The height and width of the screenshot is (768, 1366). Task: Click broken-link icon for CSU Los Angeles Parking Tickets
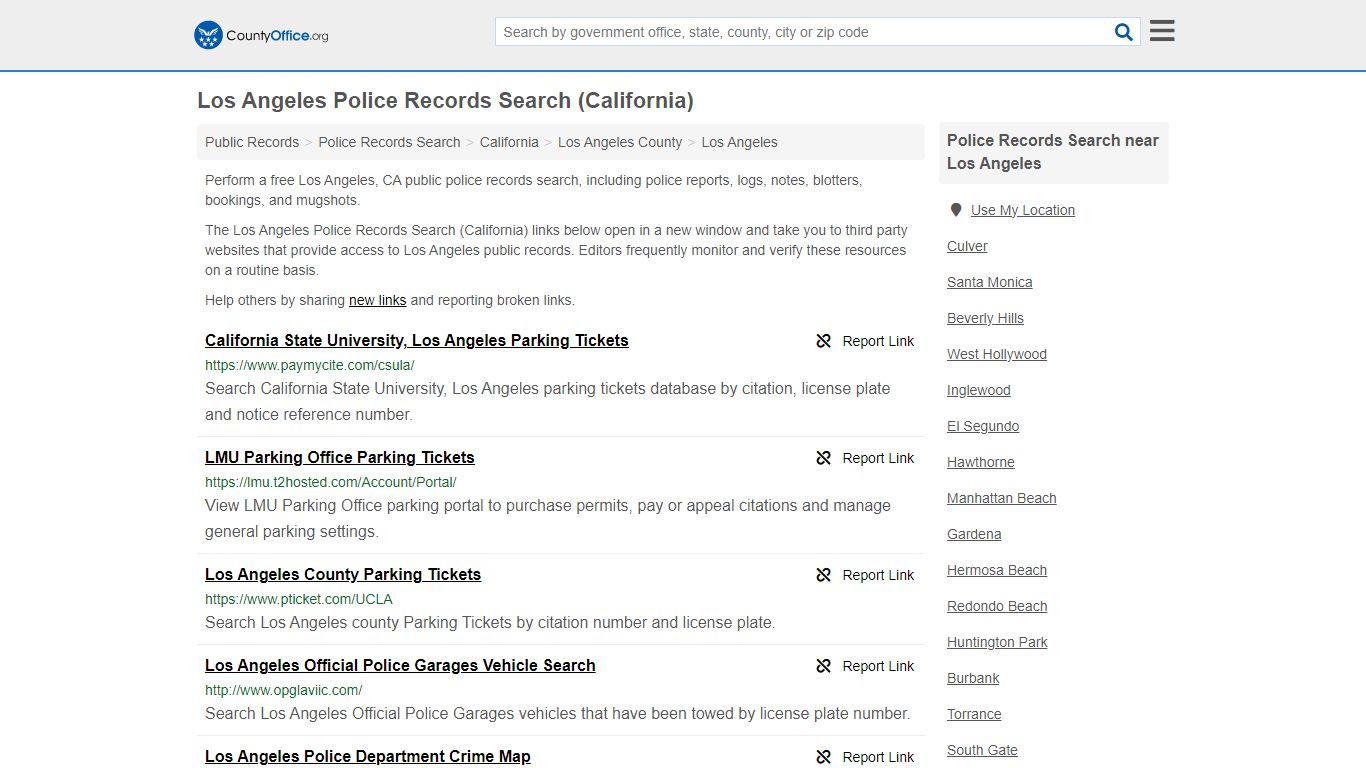(824, 341)
